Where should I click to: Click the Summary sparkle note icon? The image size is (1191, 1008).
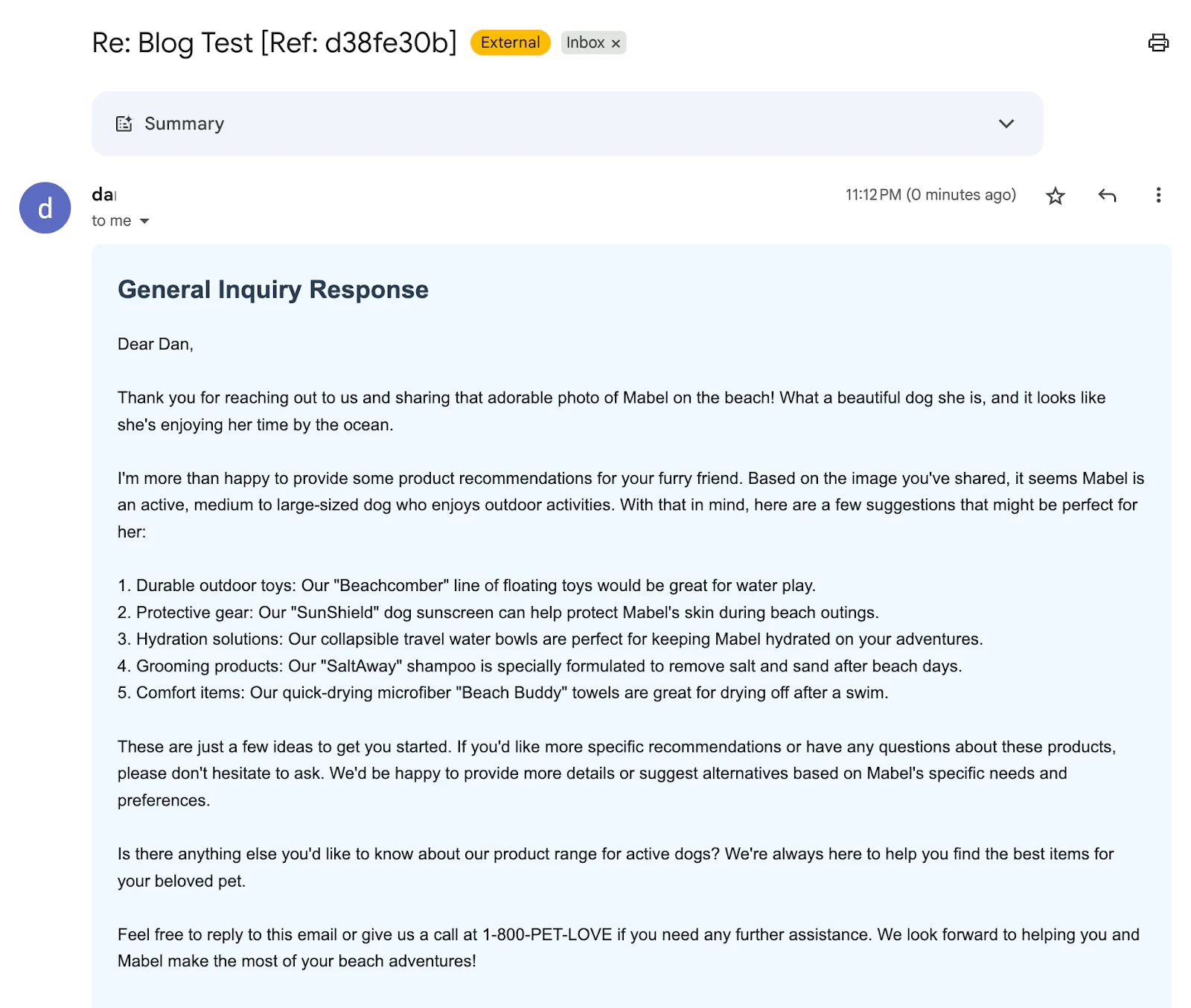[124, 124]
